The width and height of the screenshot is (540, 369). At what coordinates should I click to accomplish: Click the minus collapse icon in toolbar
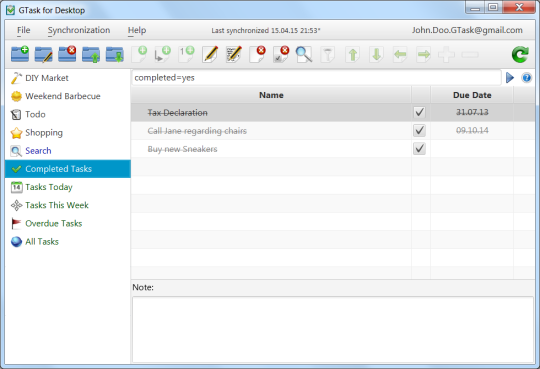(470, 54)
